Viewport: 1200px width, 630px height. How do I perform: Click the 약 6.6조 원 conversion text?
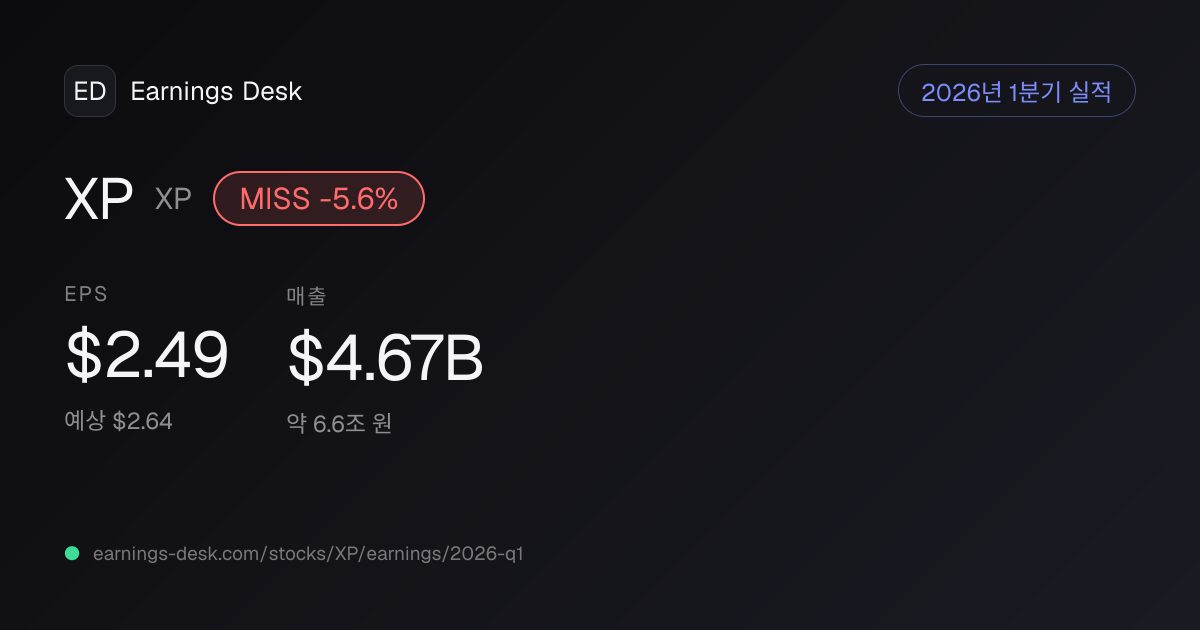point(339,423)
